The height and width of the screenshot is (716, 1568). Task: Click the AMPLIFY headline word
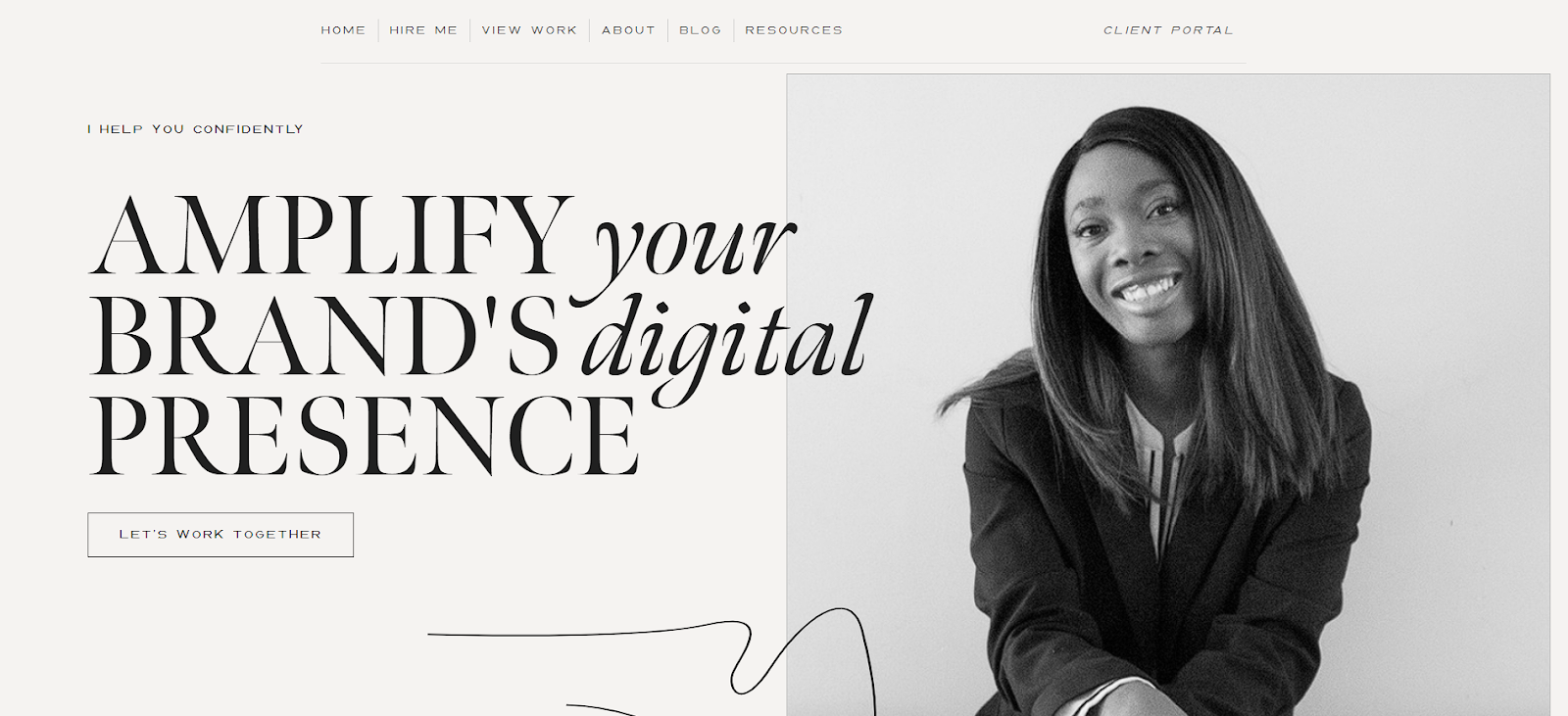[332, 235]
